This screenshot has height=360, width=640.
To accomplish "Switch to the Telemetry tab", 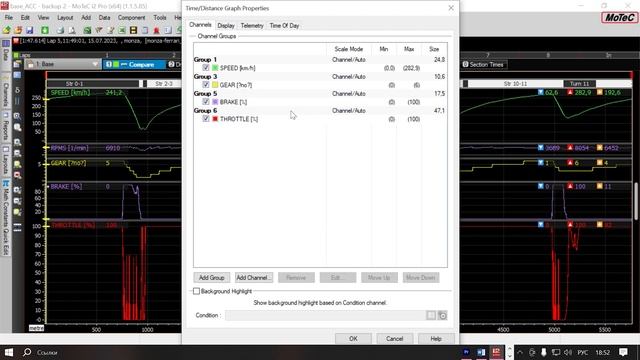I will click(252, 25).
